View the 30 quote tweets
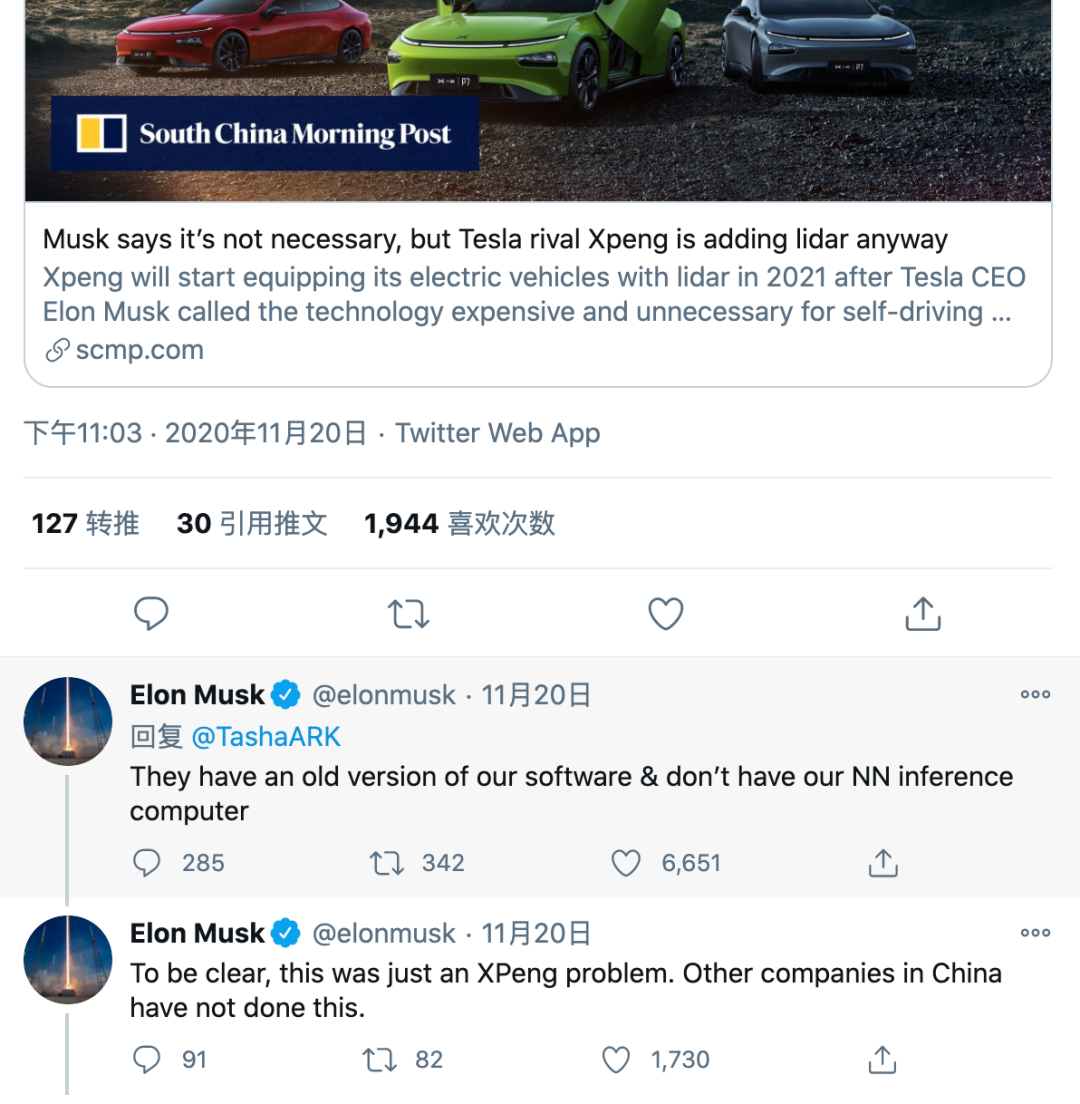 pyautogui.click(x=252, y=523)
